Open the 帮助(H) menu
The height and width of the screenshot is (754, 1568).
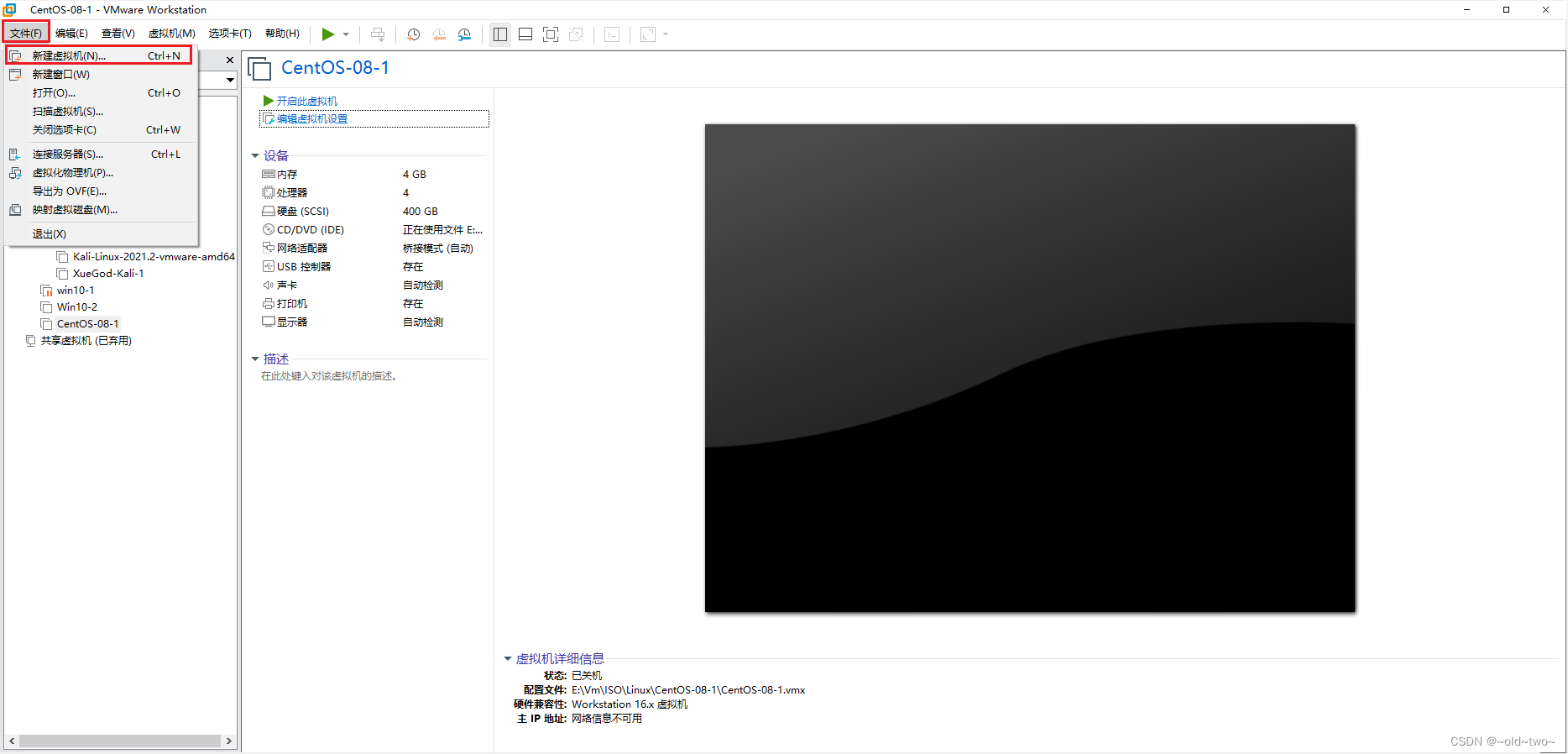point(282,33)
